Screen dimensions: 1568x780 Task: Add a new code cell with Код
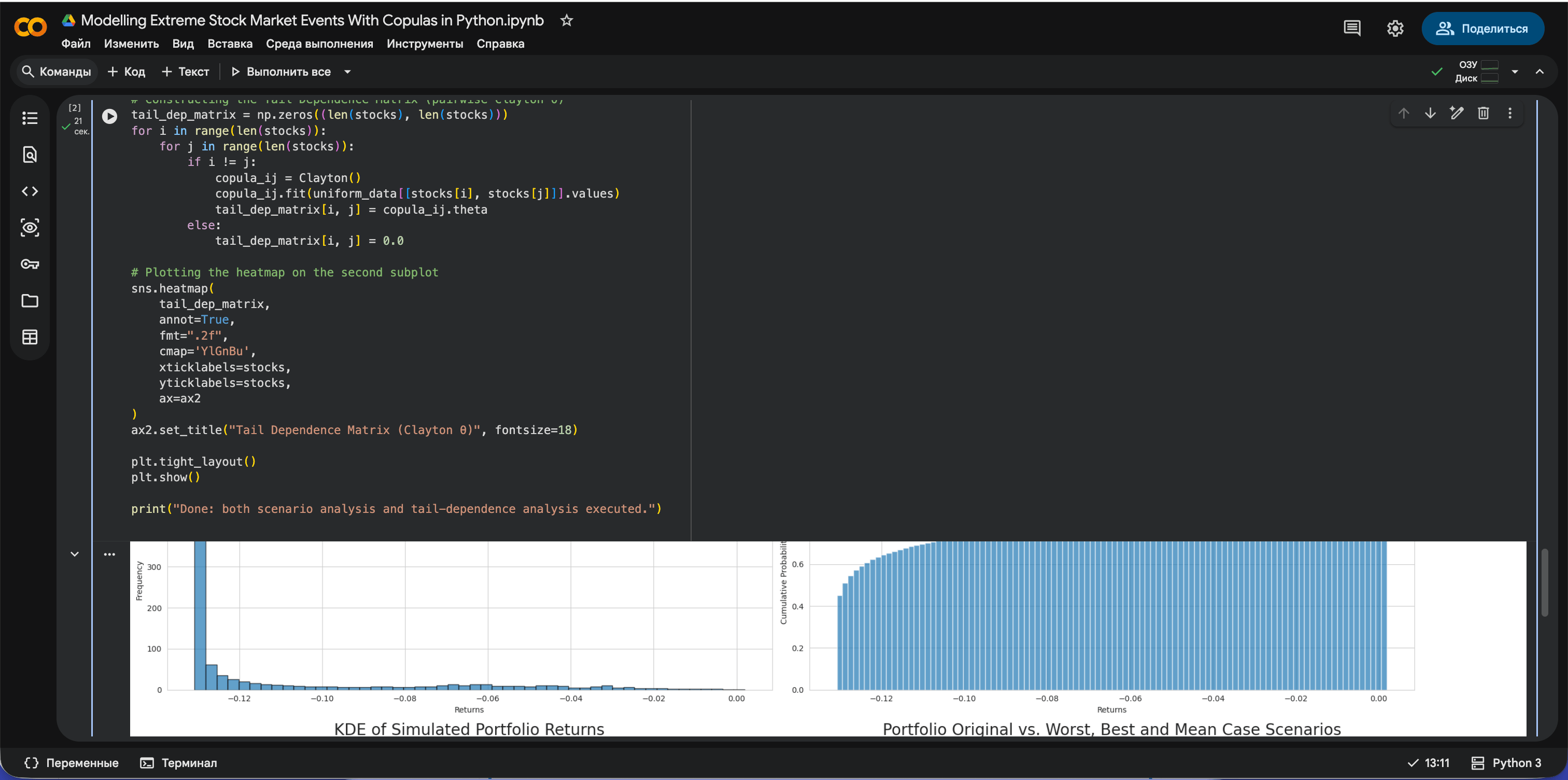127,72
